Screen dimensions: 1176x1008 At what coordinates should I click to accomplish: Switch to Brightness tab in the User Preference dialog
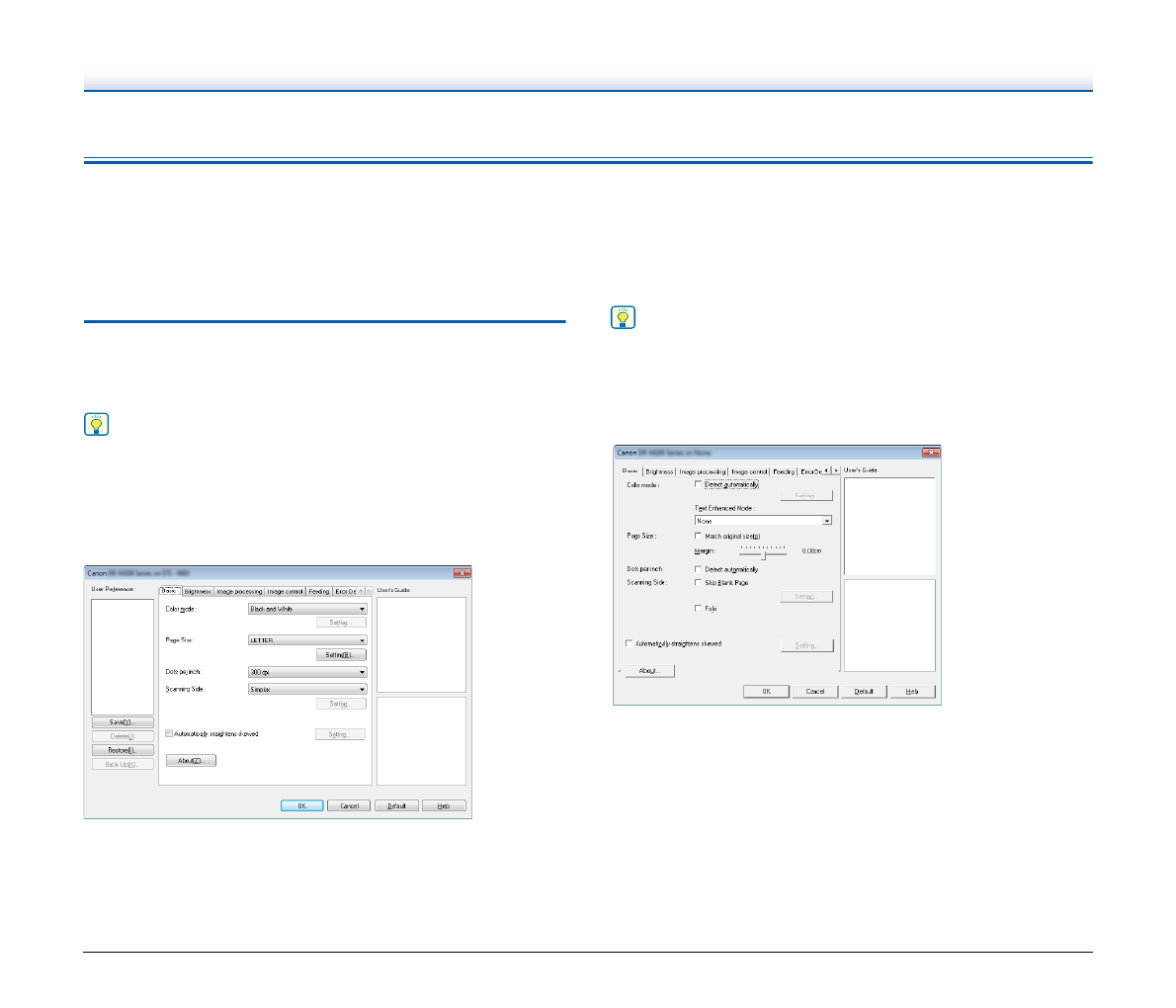click(198, 591)
